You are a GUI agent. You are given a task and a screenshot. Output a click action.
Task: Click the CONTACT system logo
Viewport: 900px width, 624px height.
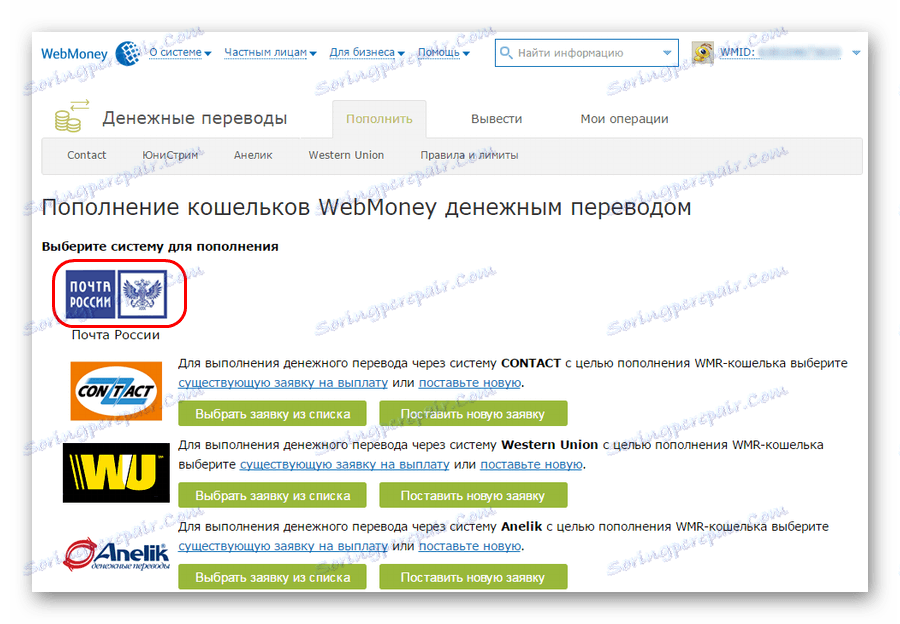116,391
